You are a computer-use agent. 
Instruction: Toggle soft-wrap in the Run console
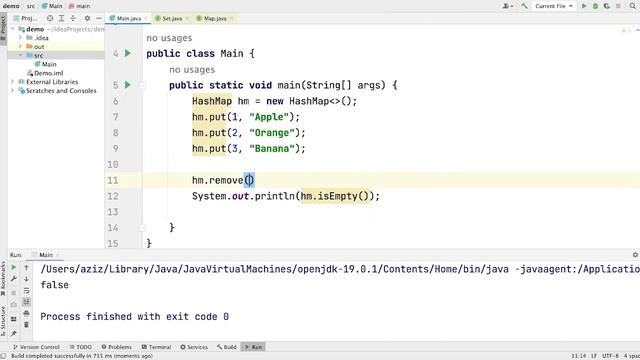coord(27,290)
